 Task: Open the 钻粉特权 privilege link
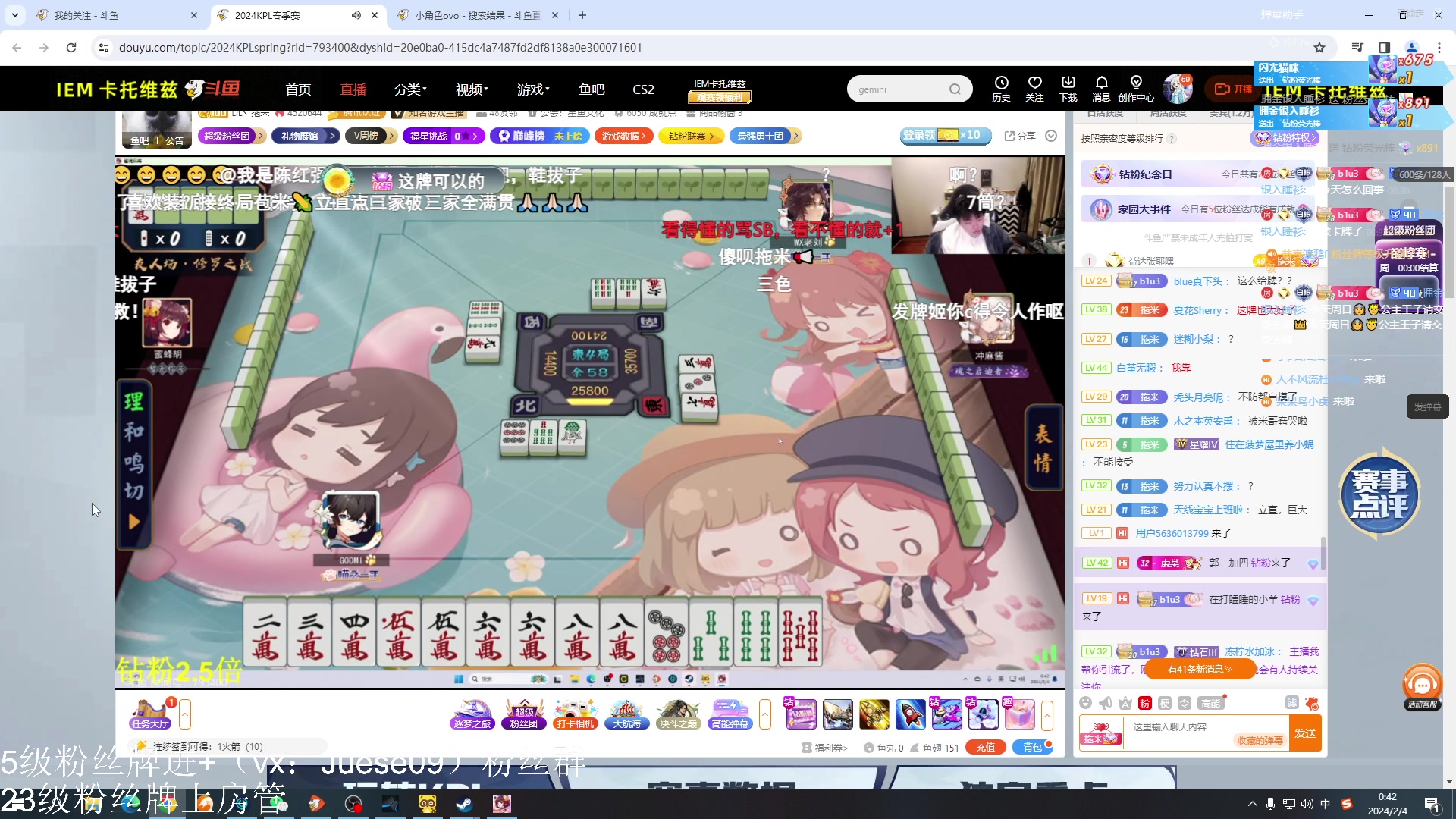[x=1284, y=138]
